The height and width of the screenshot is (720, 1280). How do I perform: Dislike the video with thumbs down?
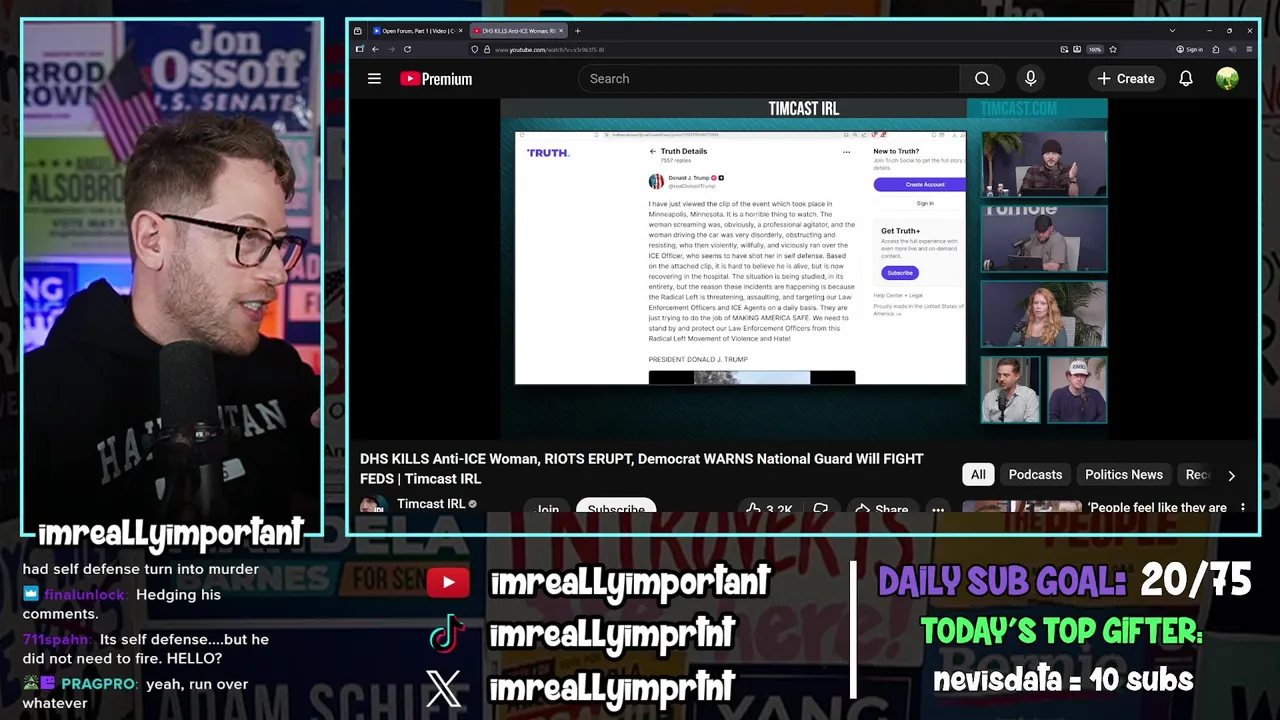[821, 507]
